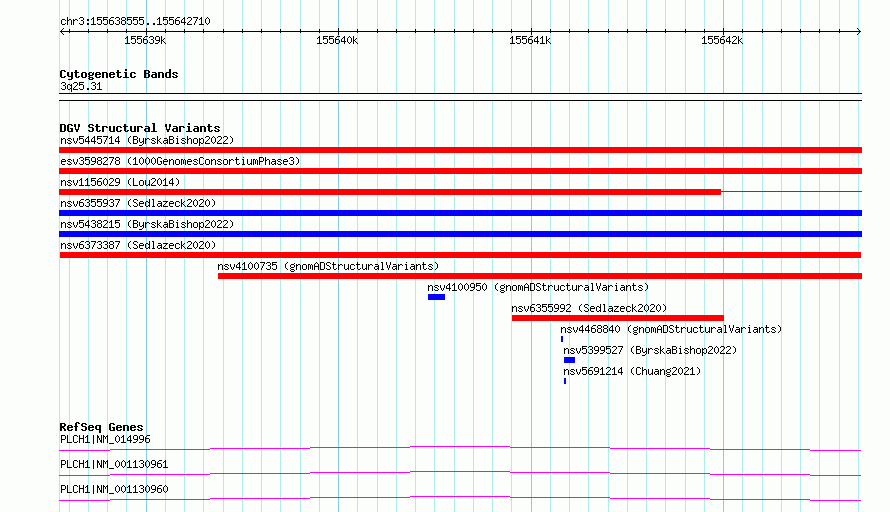Open nsv5691214 (Chuang2021) variant label
Viewport: 890px width, 512px height.
pos(632,371)
